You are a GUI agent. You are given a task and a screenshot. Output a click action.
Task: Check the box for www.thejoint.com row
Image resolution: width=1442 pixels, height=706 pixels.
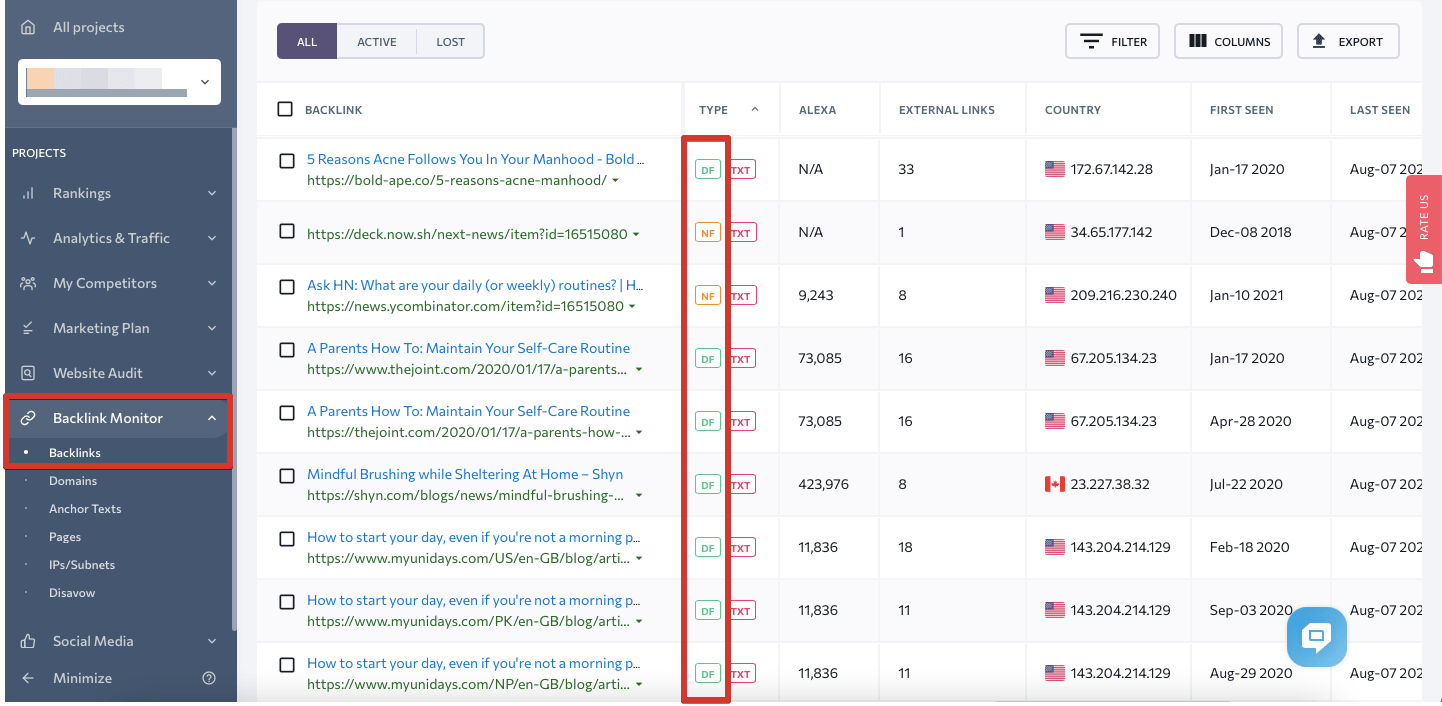coord(287,350)
